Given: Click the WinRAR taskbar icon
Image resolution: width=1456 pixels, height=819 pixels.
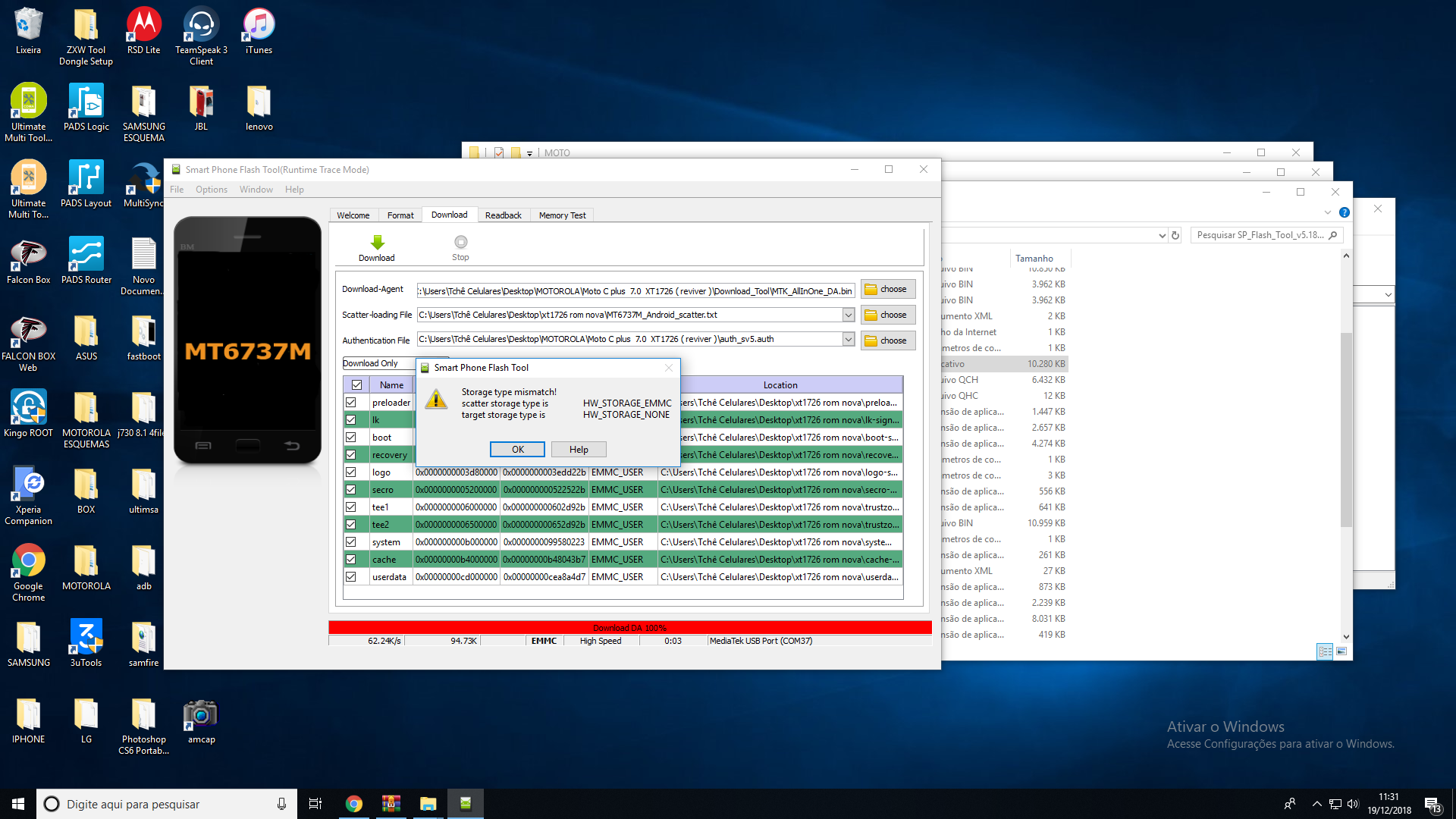Looking at the screenshot, I should pos(391,804).
